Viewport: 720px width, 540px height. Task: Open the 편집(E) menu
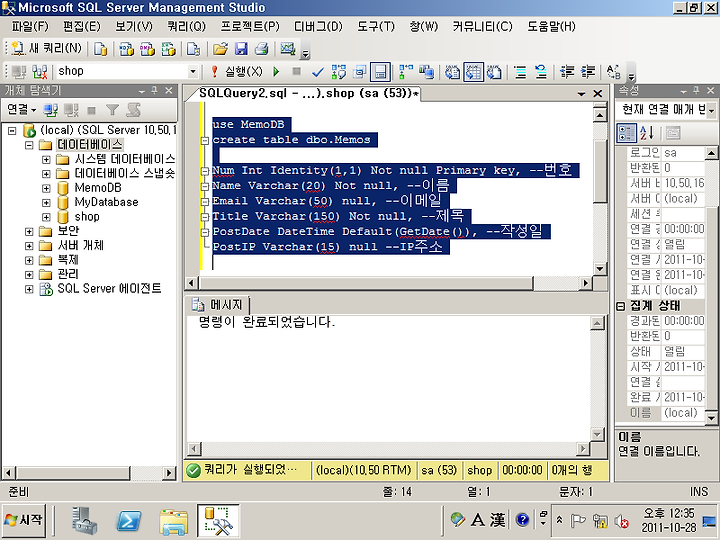[x=82, y=27]
